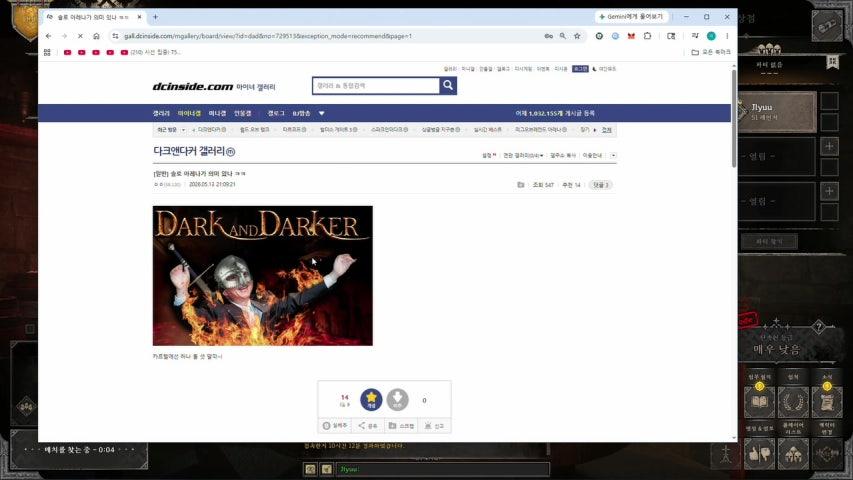853x480 pixels.
Task: Select the 마이너갤 tab in blue nav bar
Action: [189, 113]
